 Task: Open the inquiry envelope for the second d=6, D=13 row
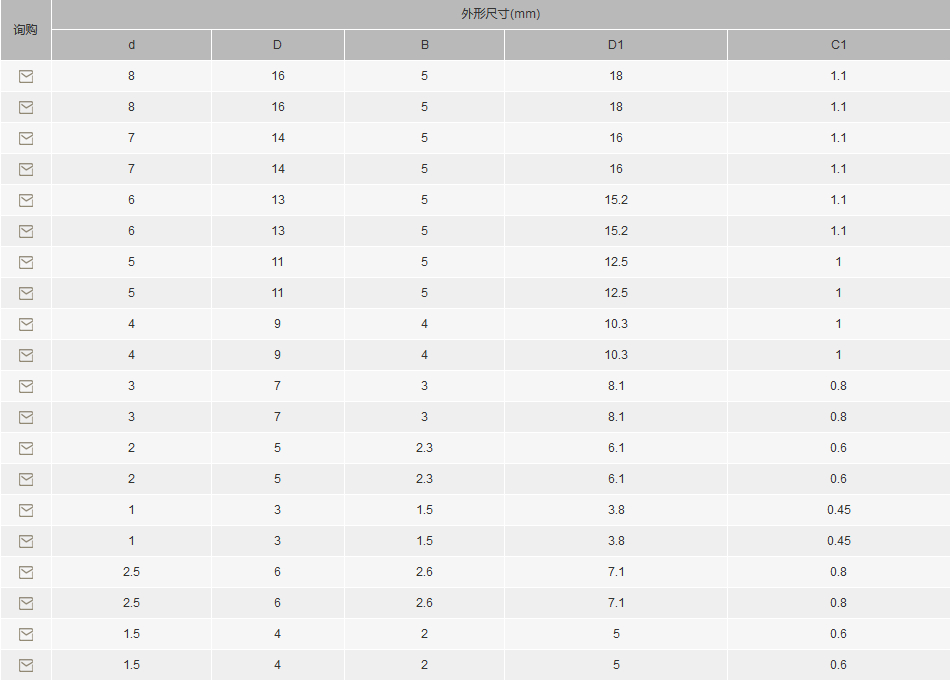pyautogui.click(x=26, y=231)
